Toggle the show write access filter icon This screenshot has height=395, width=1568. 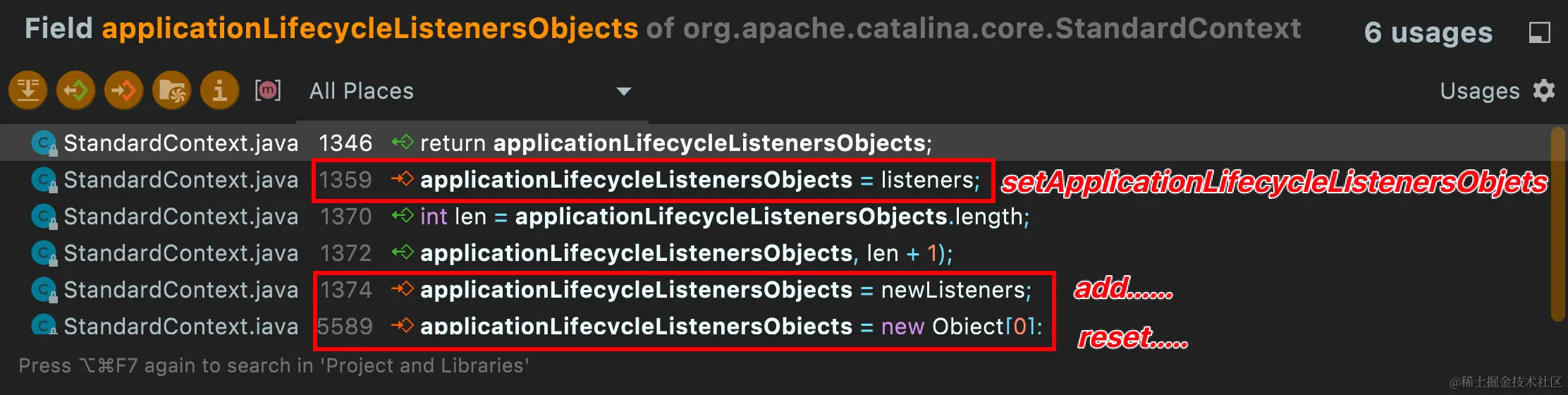124,90
